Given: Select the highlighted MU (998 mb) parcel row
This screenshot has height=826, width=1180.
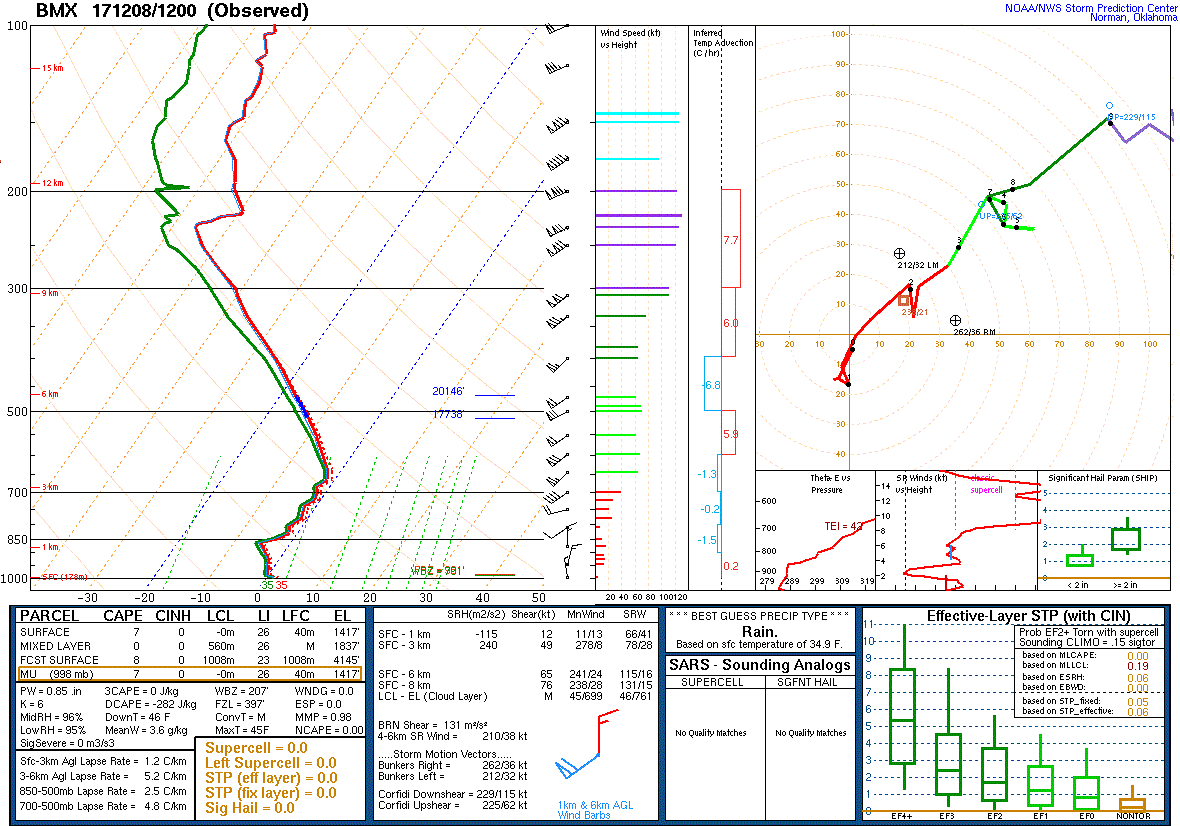Looking at the screenshot, I should (190, 674).
